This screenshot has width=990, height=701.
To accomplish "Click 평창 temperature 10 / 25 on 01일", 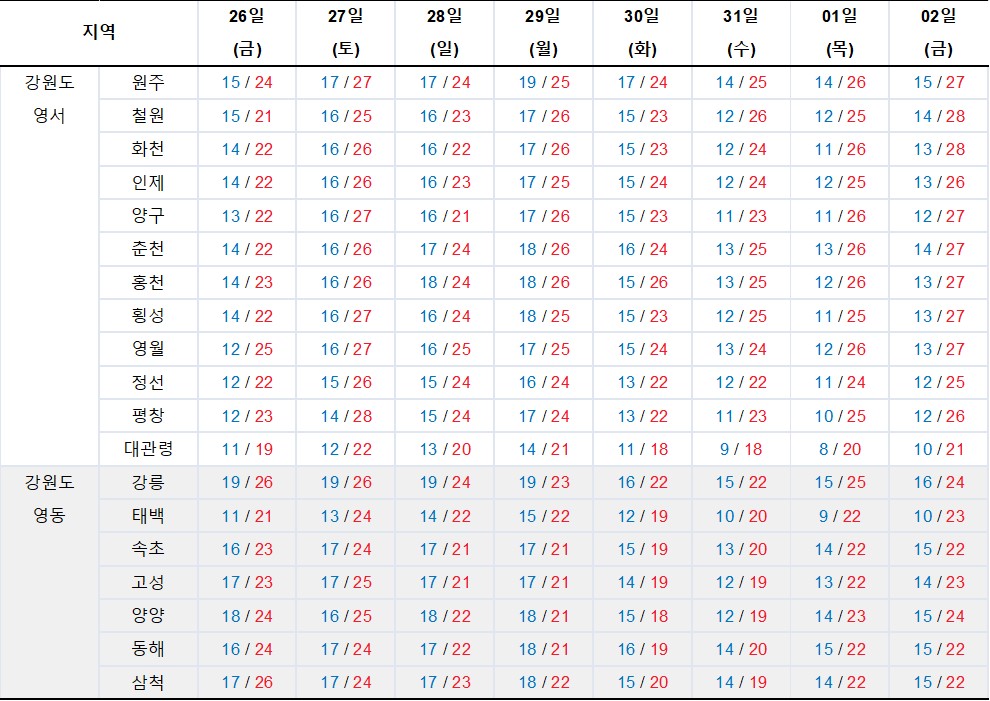I will coord(840,416).
